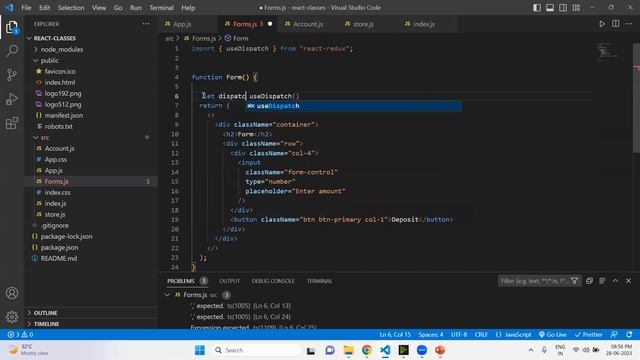
Task: Open the Windows Start menu
Action: coord(200,350)
